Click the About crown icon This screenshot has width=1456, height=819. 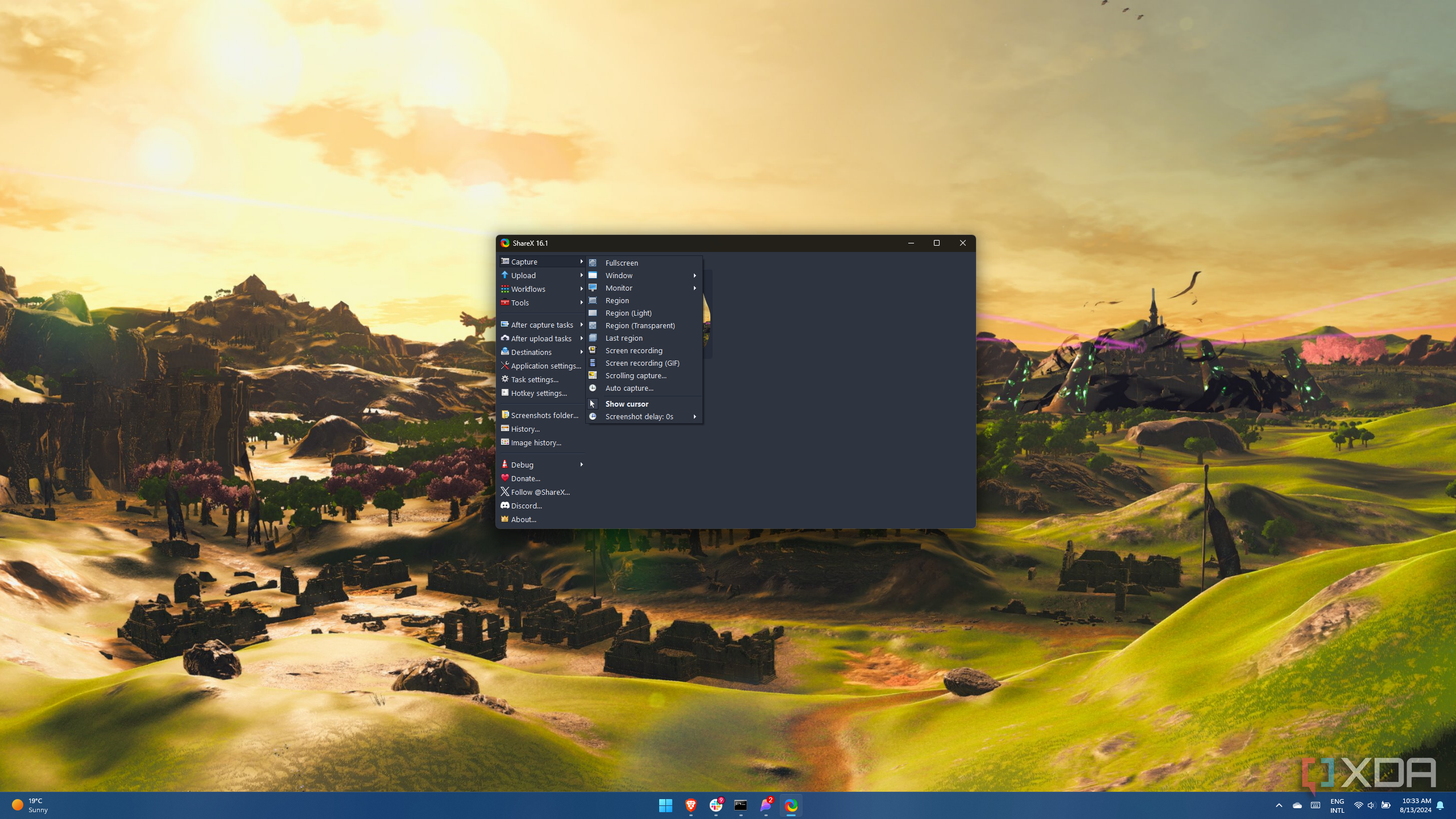(504, 519)
